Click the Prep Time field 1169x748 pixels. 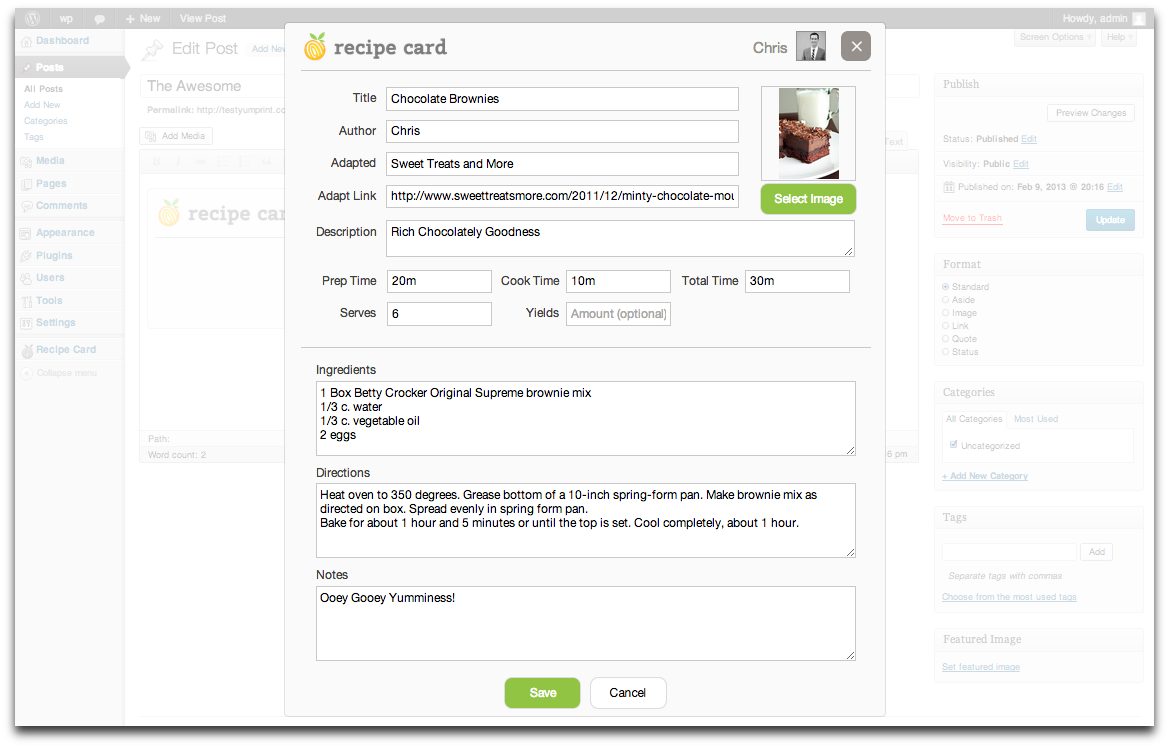coord(439,281)
